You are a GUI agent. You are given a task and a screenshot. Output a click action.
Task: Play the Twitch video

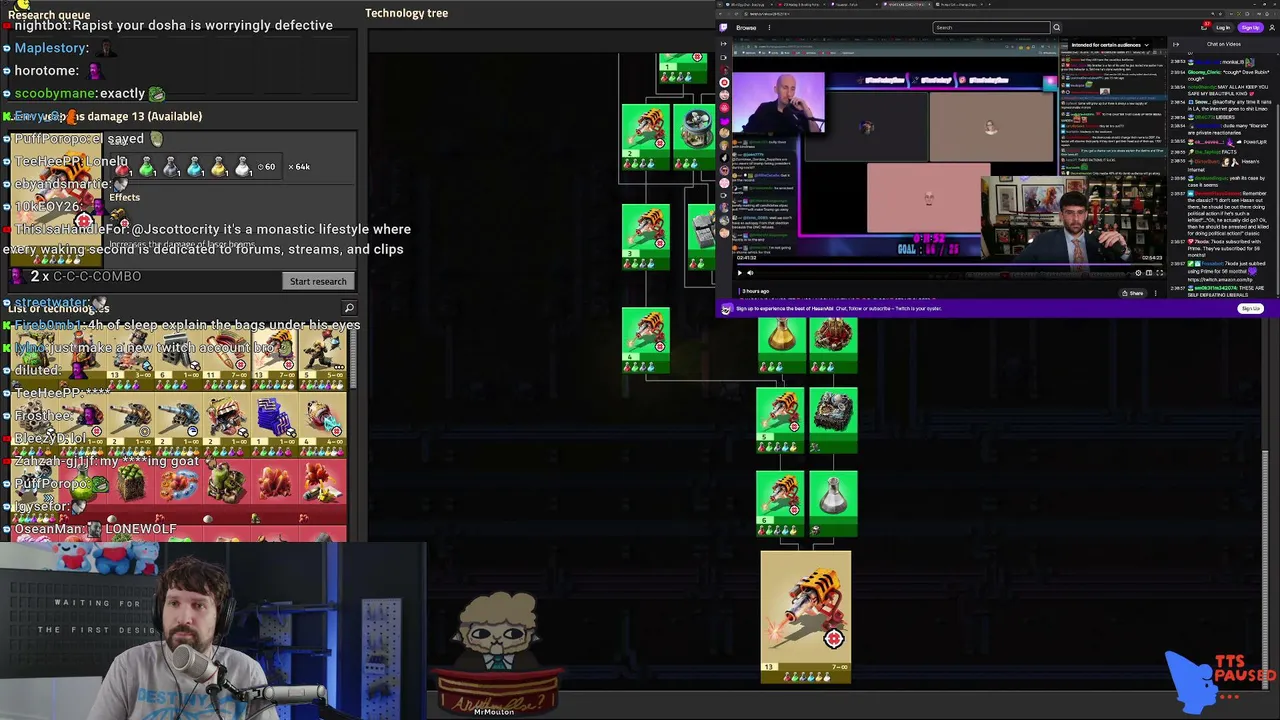click(740, 272)
